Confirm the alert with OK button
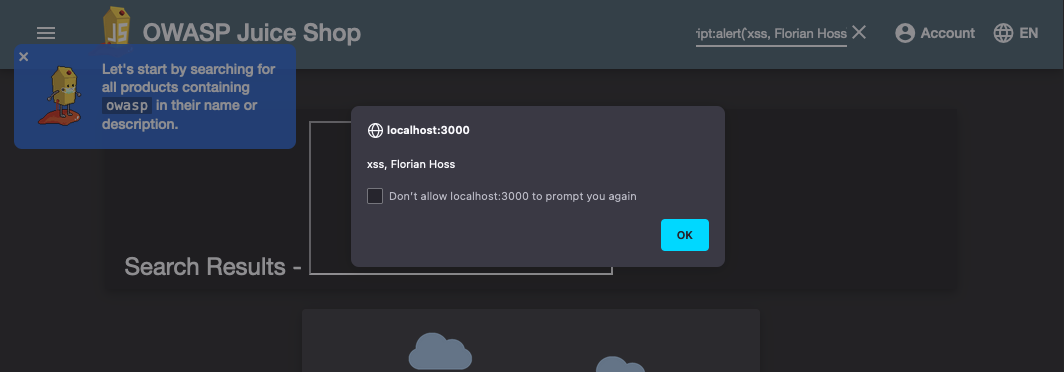 [x=685, y=235]
